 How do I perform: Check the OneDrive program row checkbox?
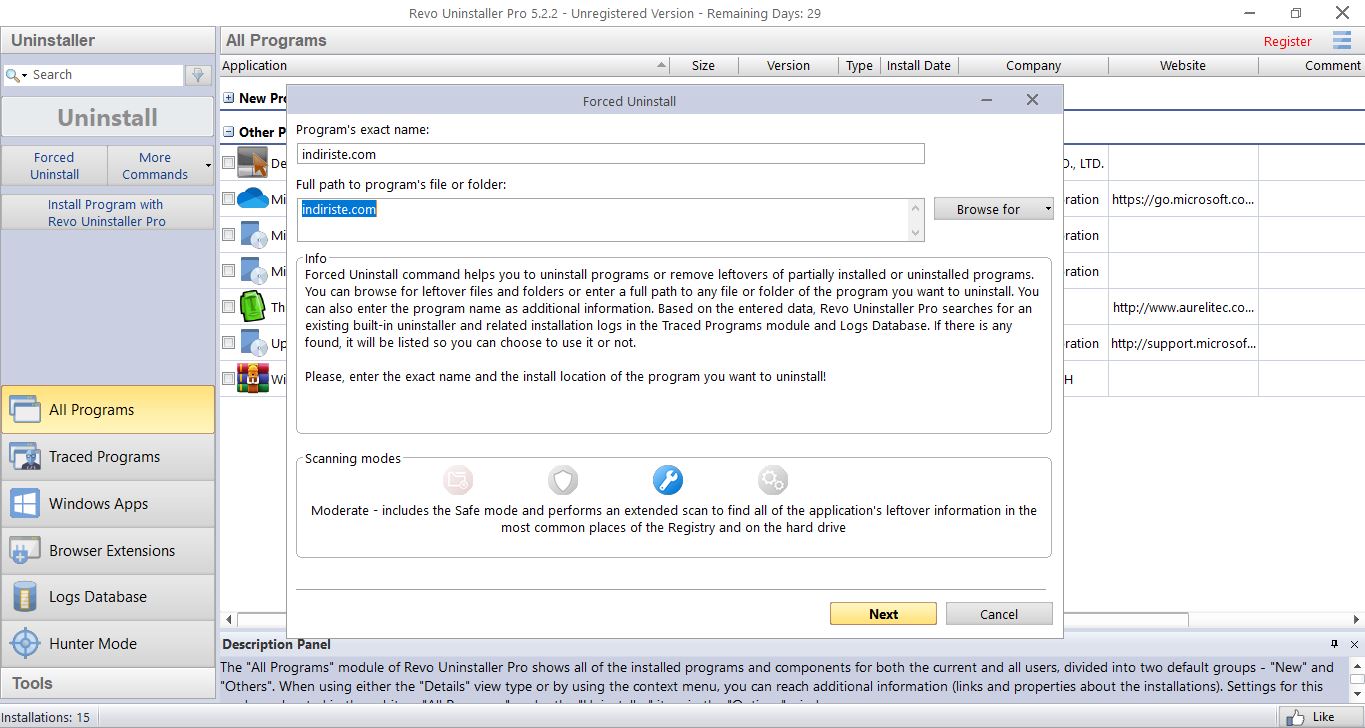[x=229, y=199]
